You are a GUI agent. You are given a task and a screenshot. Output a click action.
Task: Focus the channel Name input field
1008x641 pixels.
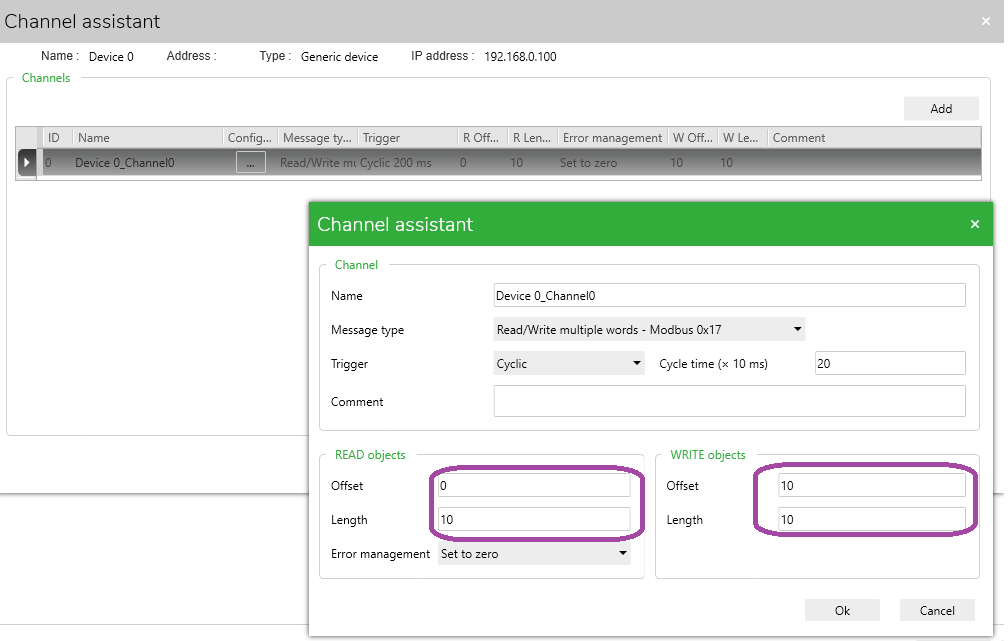point(730,295)
